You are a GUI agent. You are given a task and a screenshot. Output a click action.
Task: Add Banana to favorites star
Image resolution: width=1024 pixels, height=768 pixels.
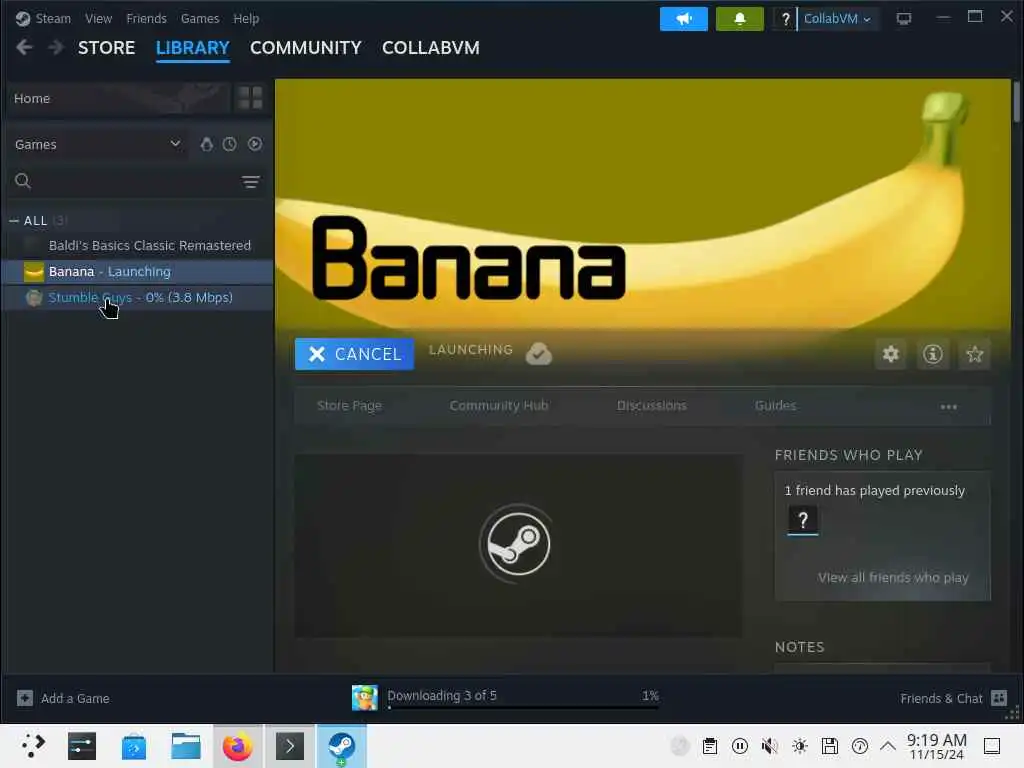click(x=974, y=354)
